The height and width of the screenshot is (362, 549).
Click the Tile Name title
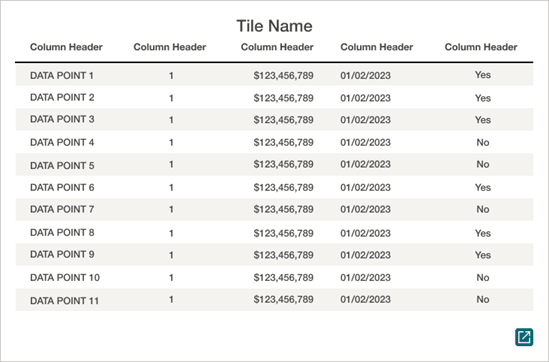pyautogui.click(x=274, y=26)
